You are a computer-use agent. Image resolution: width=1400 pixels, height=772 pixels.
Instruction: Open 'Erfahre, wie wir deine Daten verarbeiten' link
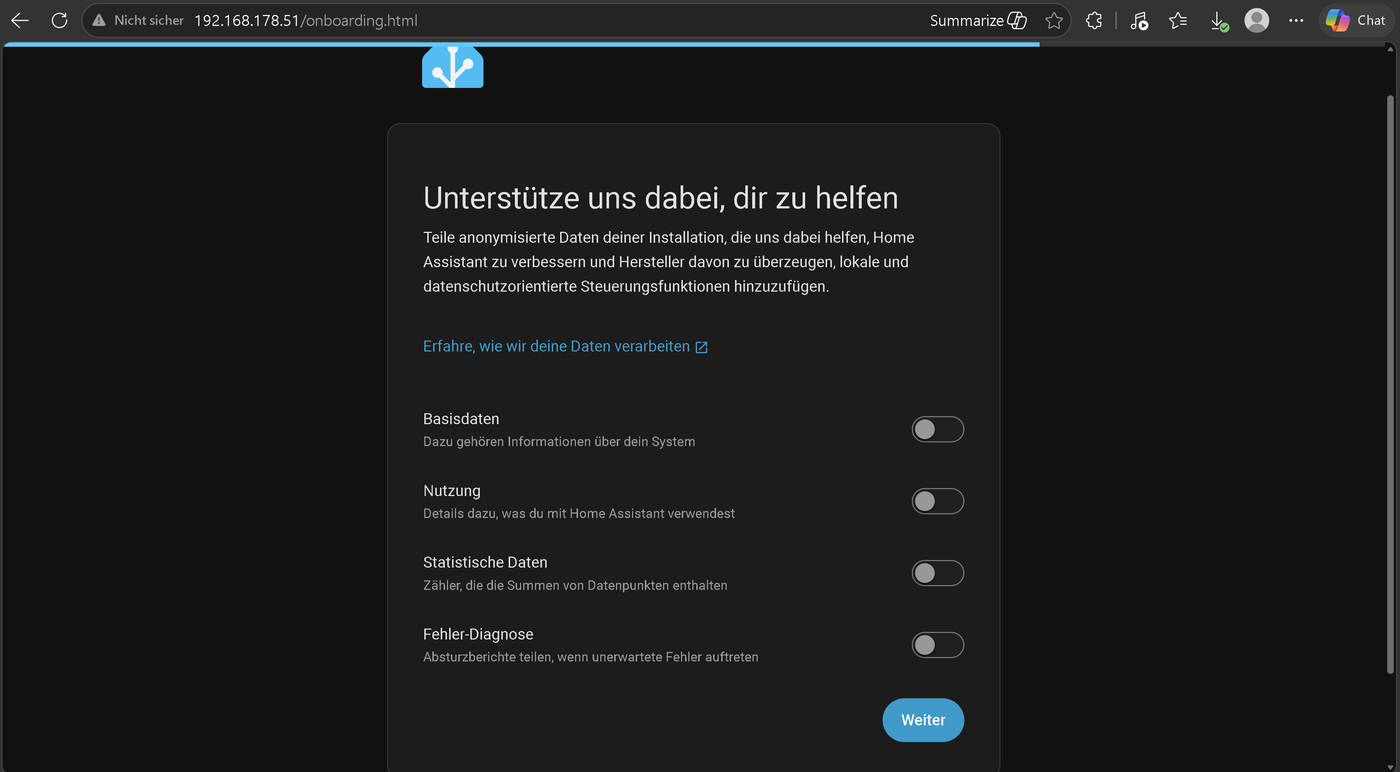click(x=566, y=347)
